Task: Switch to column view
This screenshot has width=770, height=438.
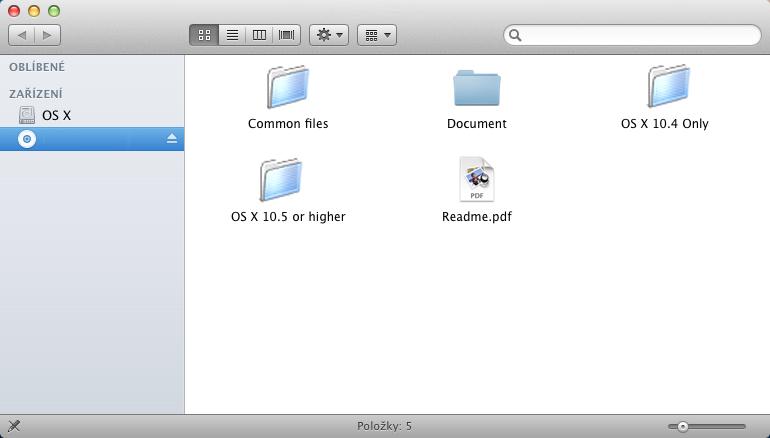Action: pyautogui.click(x=259, y=35)
